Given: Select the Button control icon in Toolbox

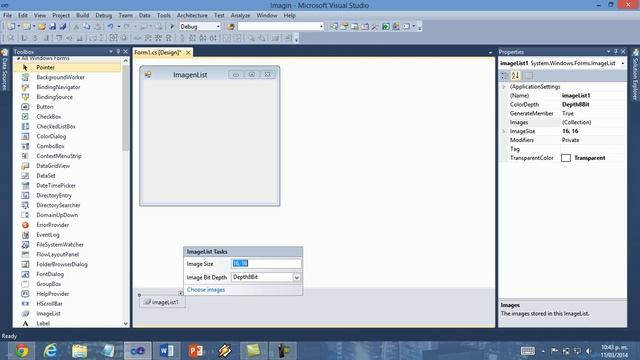Looking at the screenshot, I should pos(25,107).
